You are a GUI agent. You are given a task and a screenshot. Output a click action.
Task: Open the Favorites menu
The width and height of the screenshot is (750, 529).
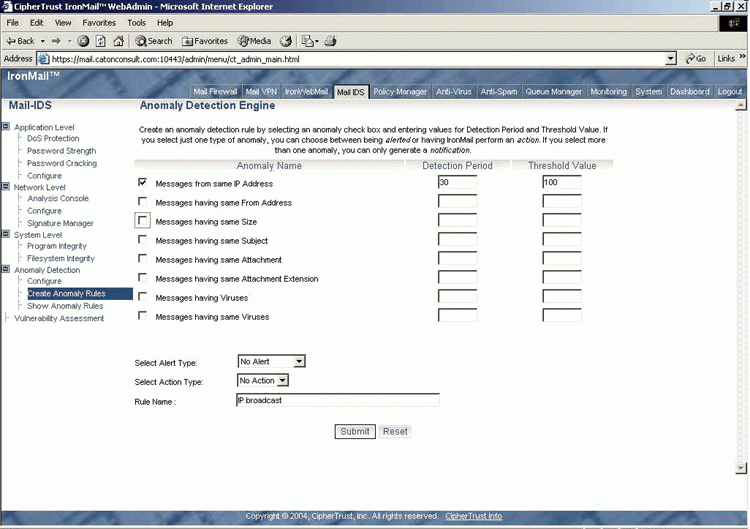pyautogui.click(x=99, y=23)
